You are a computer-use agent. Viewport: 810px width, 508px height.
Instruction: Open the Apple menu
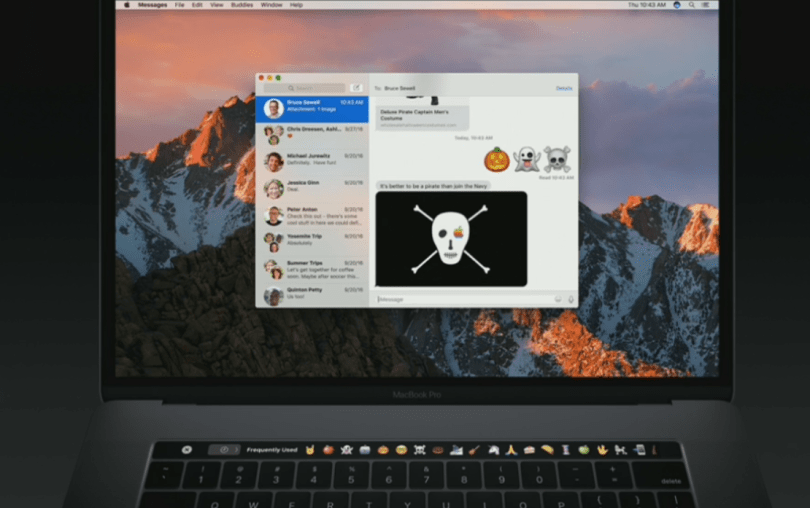[x=126, y=5]
